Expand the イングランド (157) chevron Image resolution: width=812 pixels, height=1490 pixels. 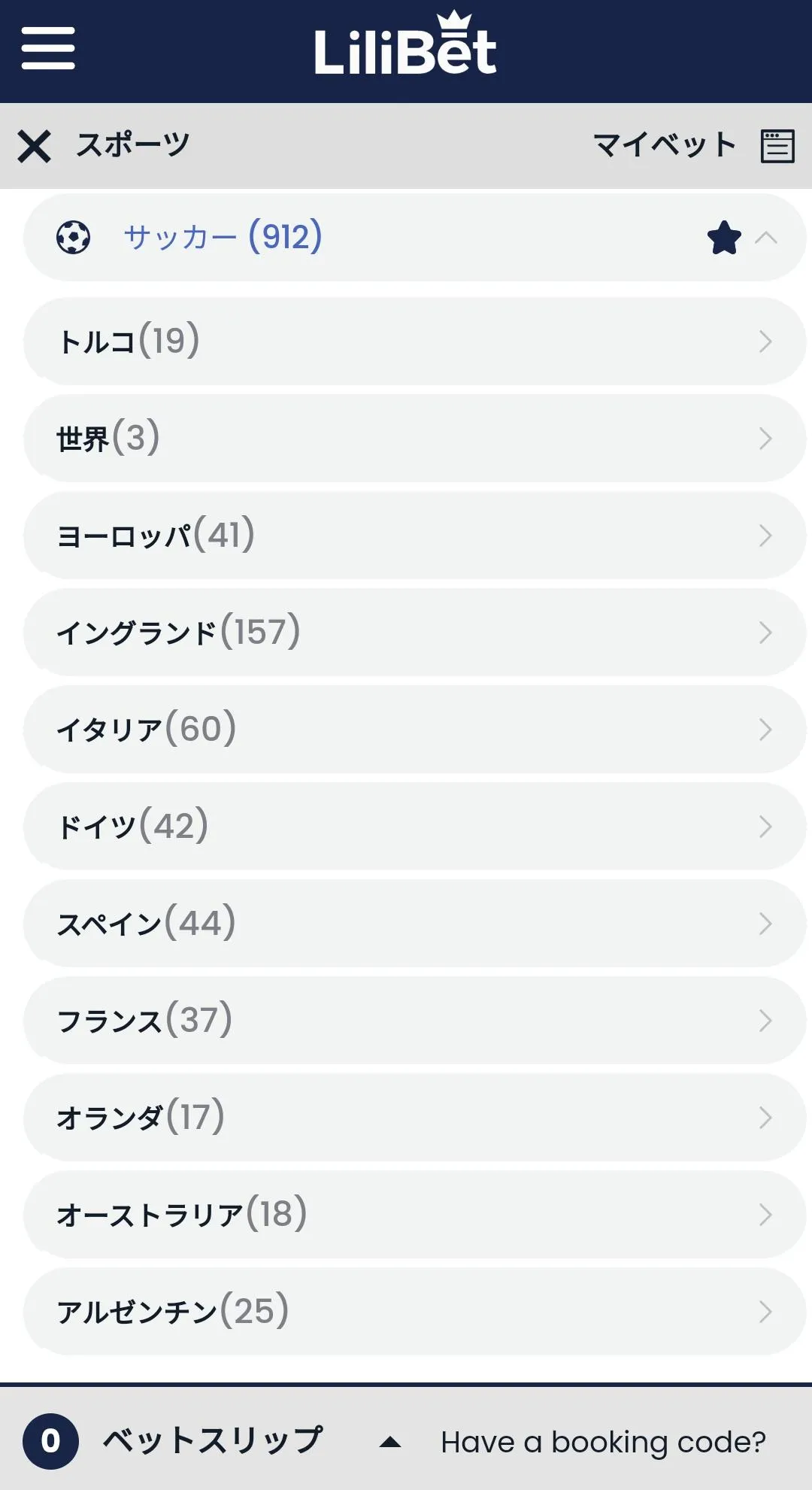coord(765,633)
